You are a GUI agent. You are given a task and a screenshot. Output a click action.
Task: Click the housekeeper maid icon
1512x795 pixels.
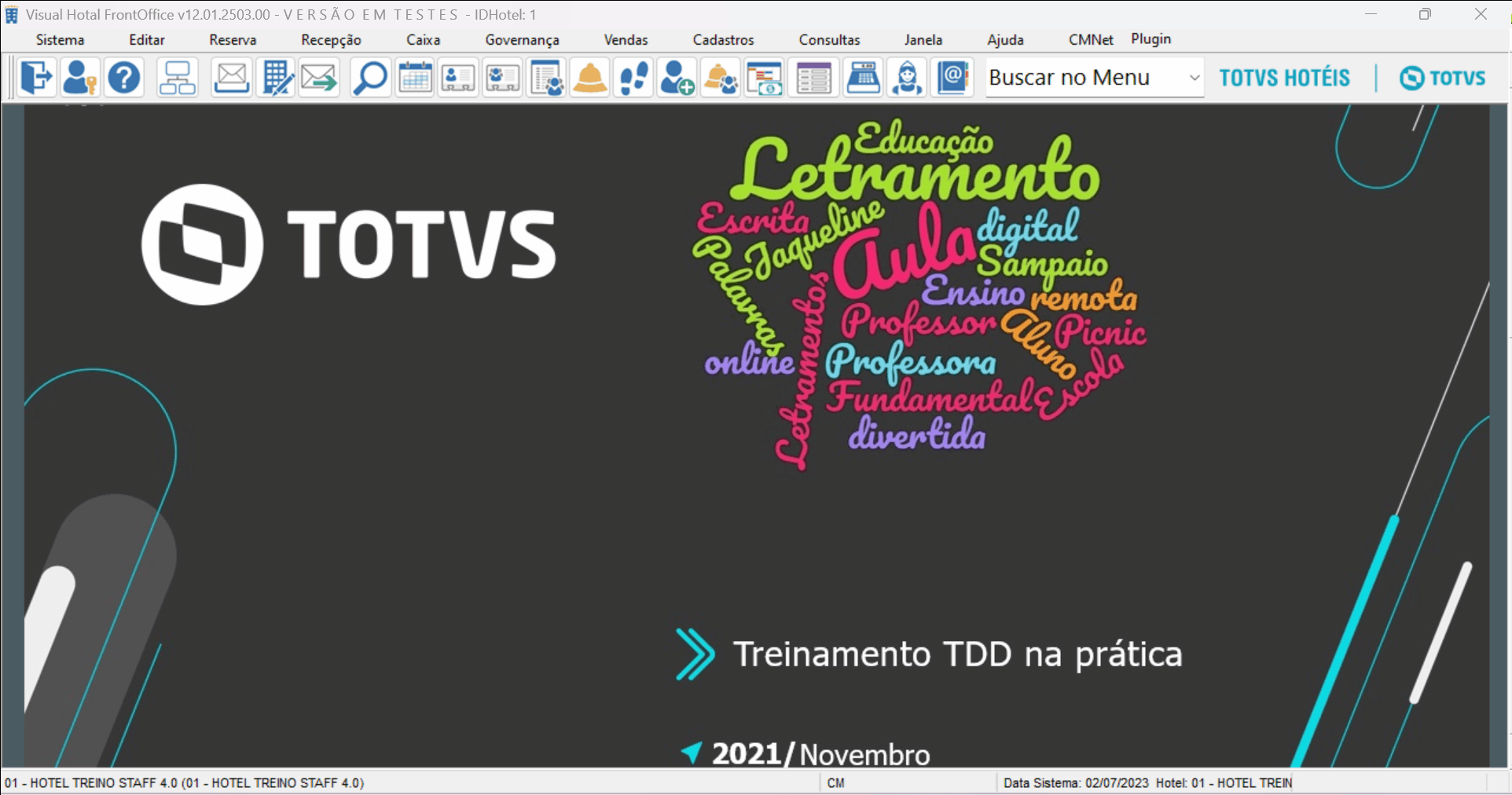908,78
